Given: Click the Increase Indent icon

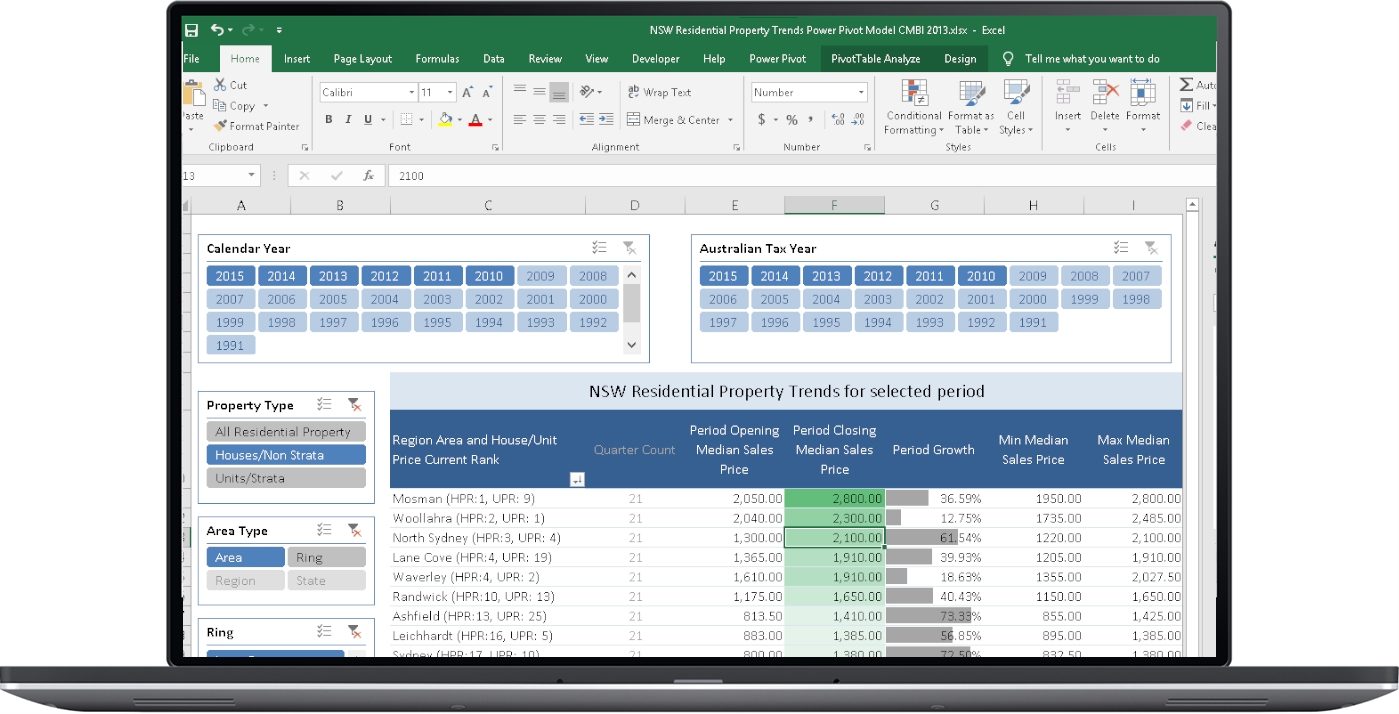Looking at the screenshot, I should pyautogui.click(x=606, y=120).
